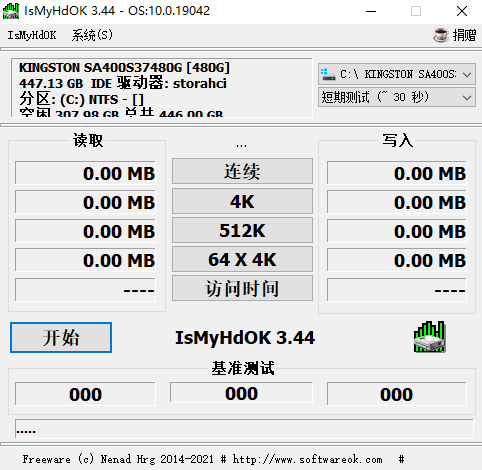The width and height of the screenshot is (482, 470).
Task: Open the IsMyHdOK menu
Action: click(32, 35)
